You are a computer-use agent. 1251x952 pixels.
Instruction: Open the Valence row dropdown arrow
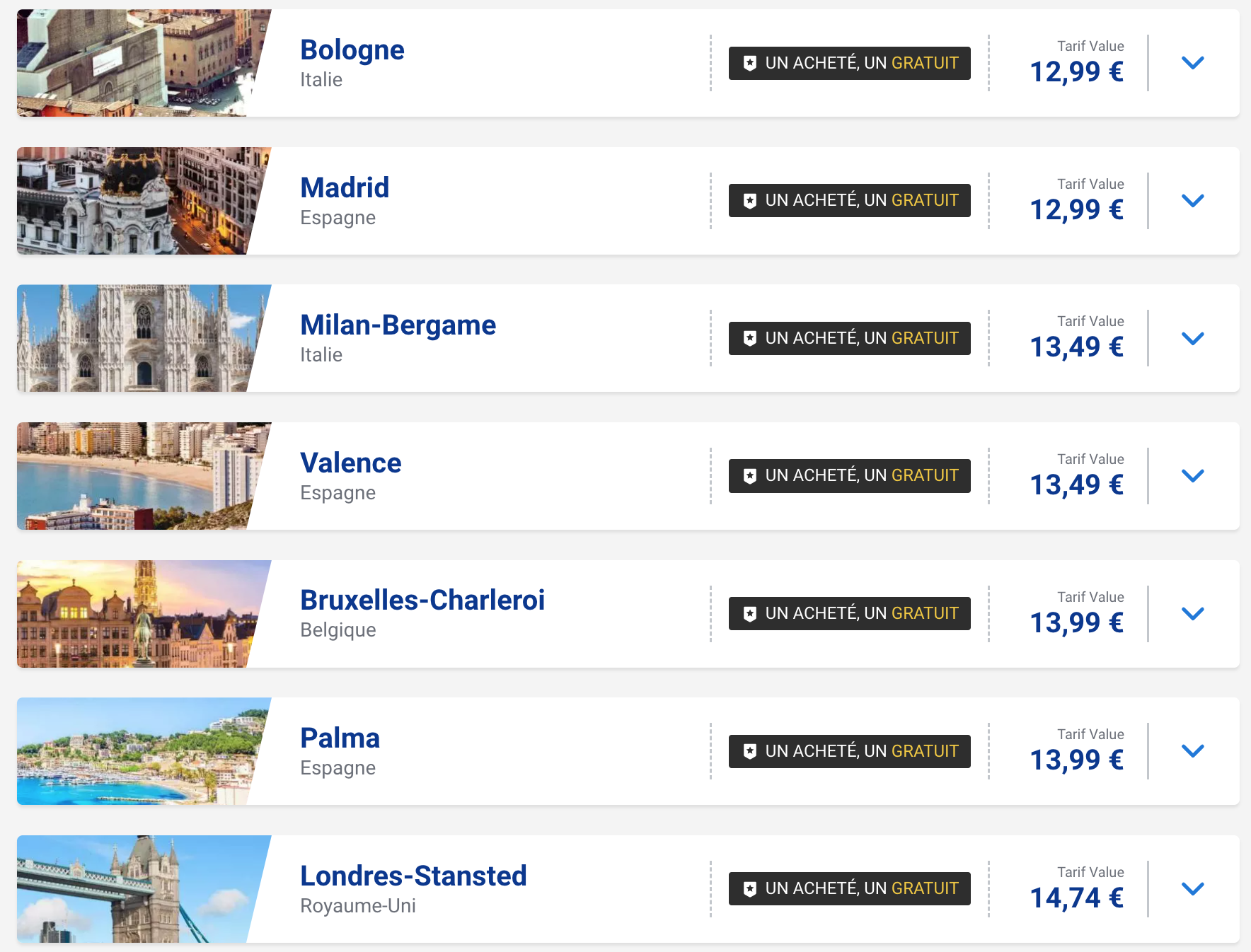click(1193, 476)
